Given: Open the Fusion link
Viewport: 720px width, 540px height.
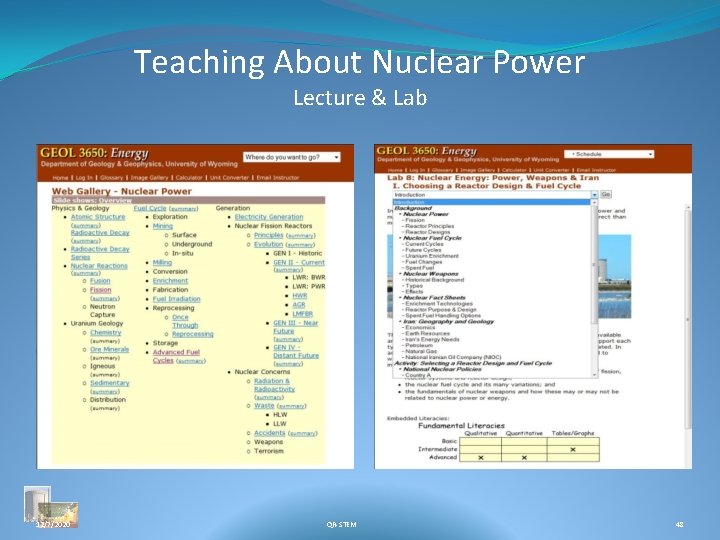Looking at the screenshot, I should pos(100,281).
